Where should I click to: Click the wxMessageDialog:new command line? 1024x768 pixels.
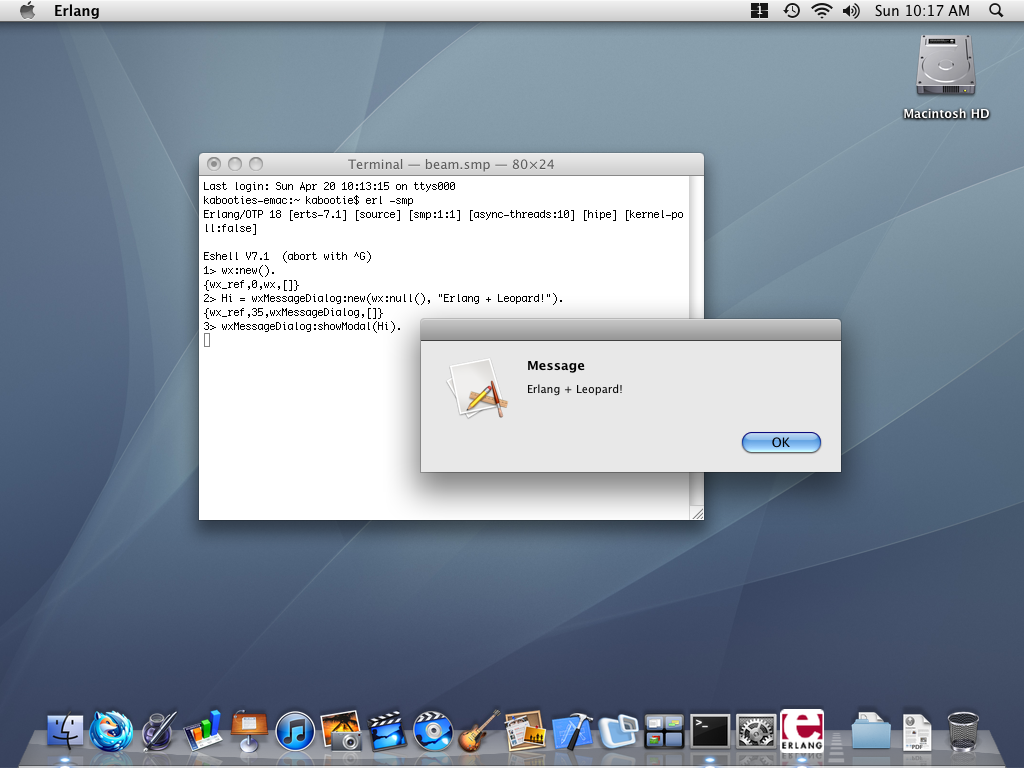coord(383,298)
